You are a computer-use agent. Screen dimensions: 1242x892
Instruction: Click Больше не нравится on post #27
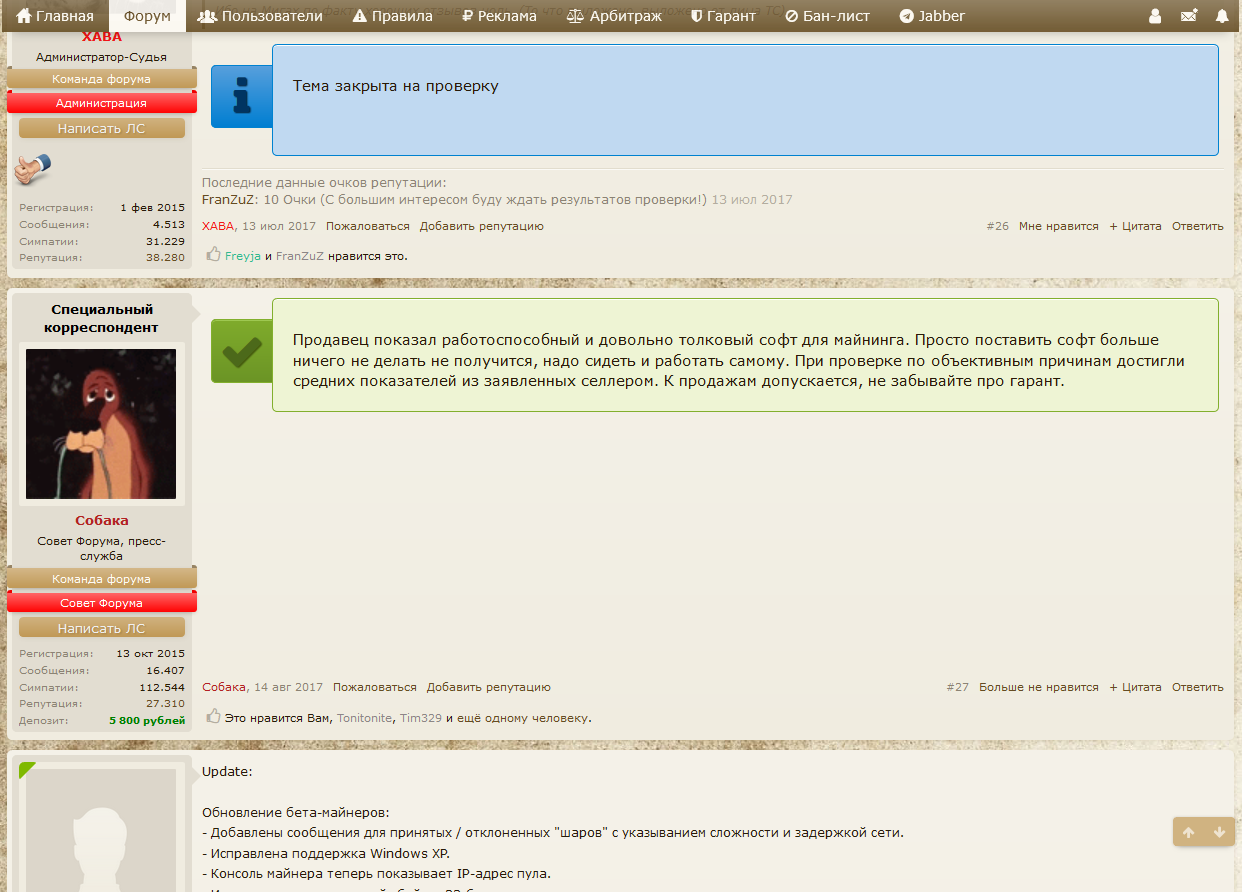click(x=1038, y=687)
